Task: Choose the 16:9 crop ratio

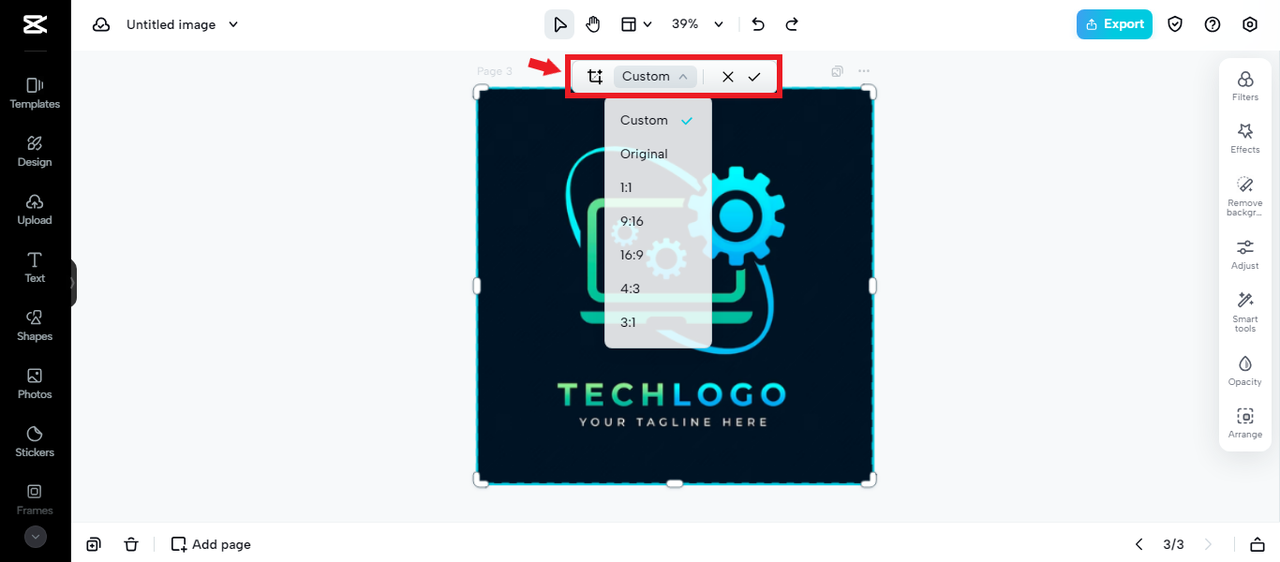Action: 658,255
